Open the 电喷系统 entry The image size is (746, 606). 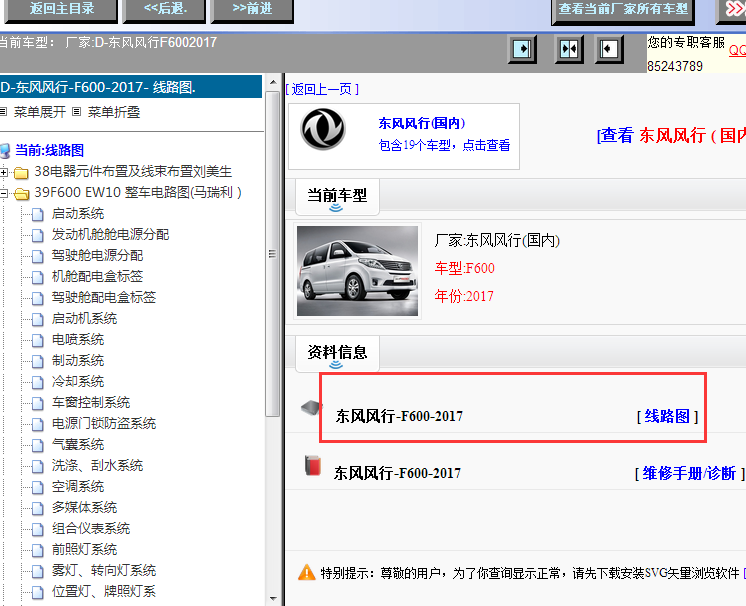(x=78, y=340)
